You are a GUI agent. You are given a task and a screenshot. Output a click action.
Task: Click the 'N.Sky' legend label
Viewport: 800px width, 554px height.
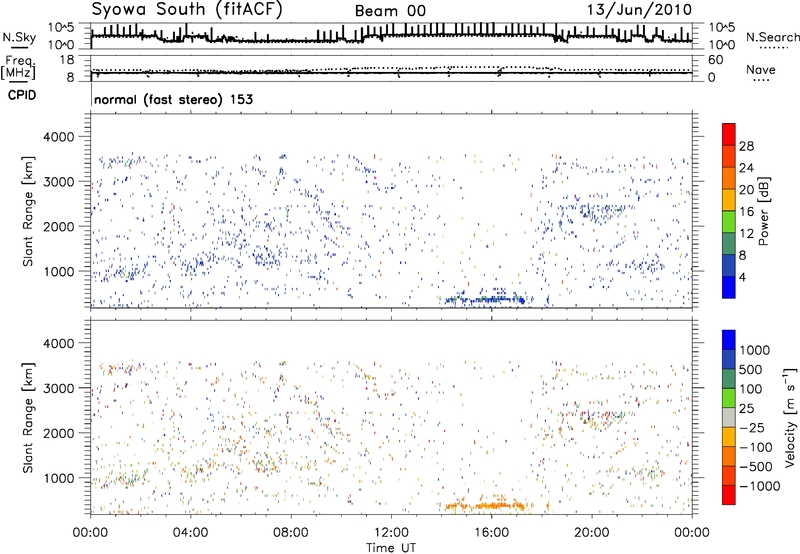click(19, 37)
